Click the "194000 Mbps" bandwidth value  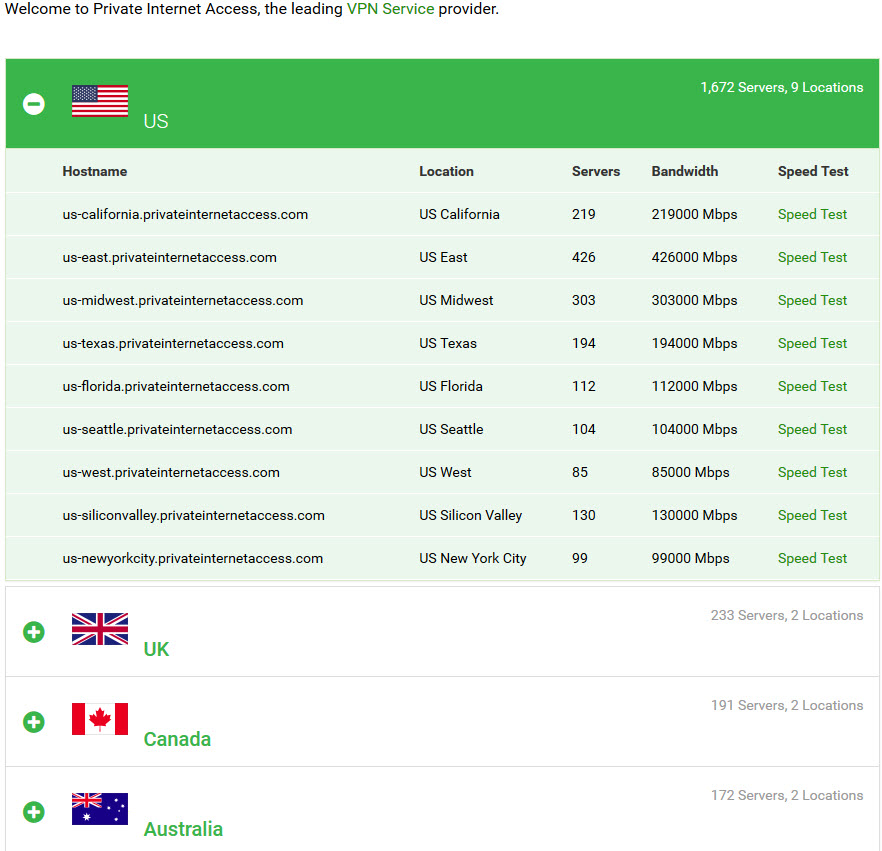click(694, 343)
